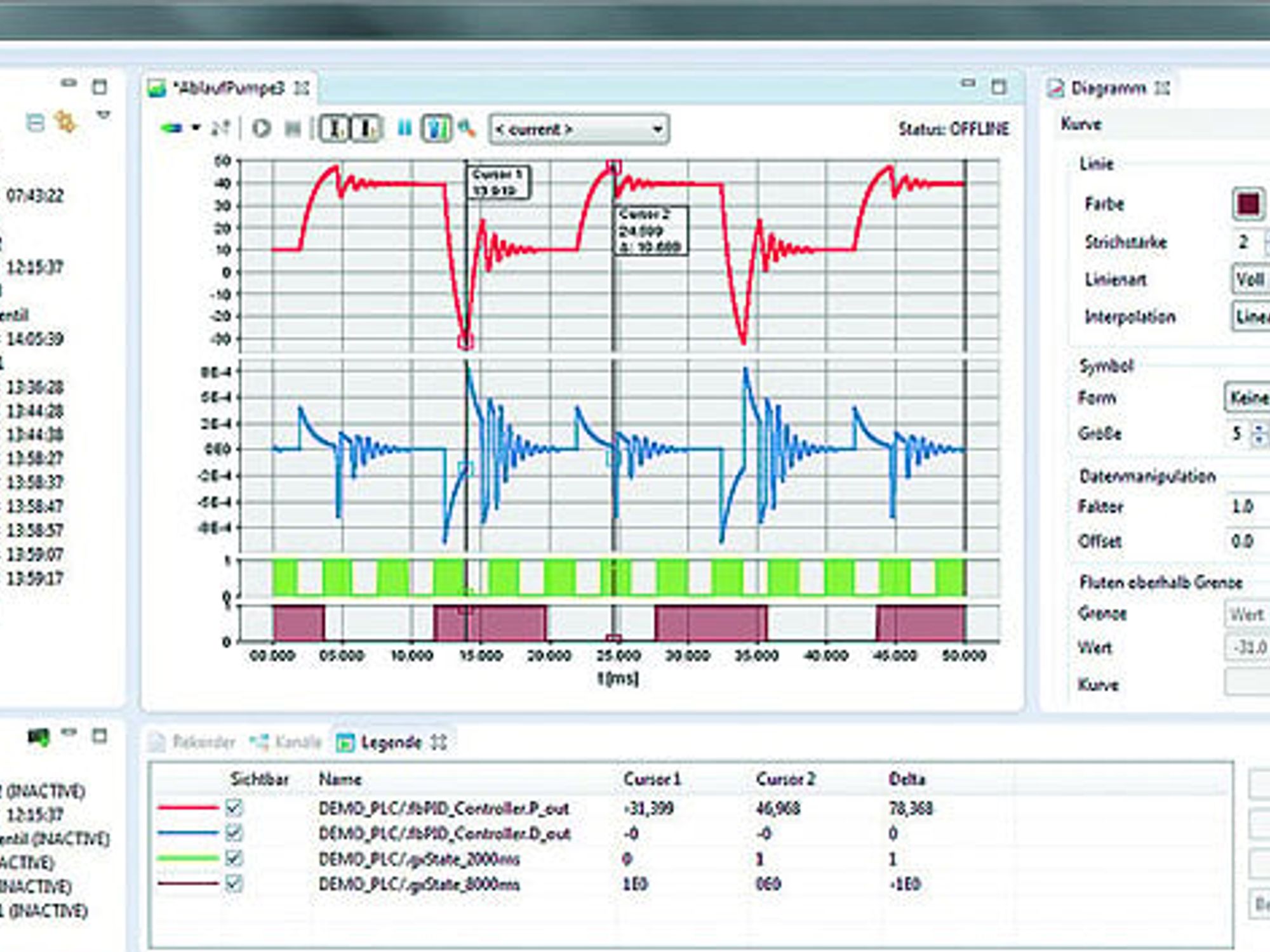The width and height of the screenshot is (1270, 952).
Task: Click the Status: OFFLINE indicator
Action: 953,129
